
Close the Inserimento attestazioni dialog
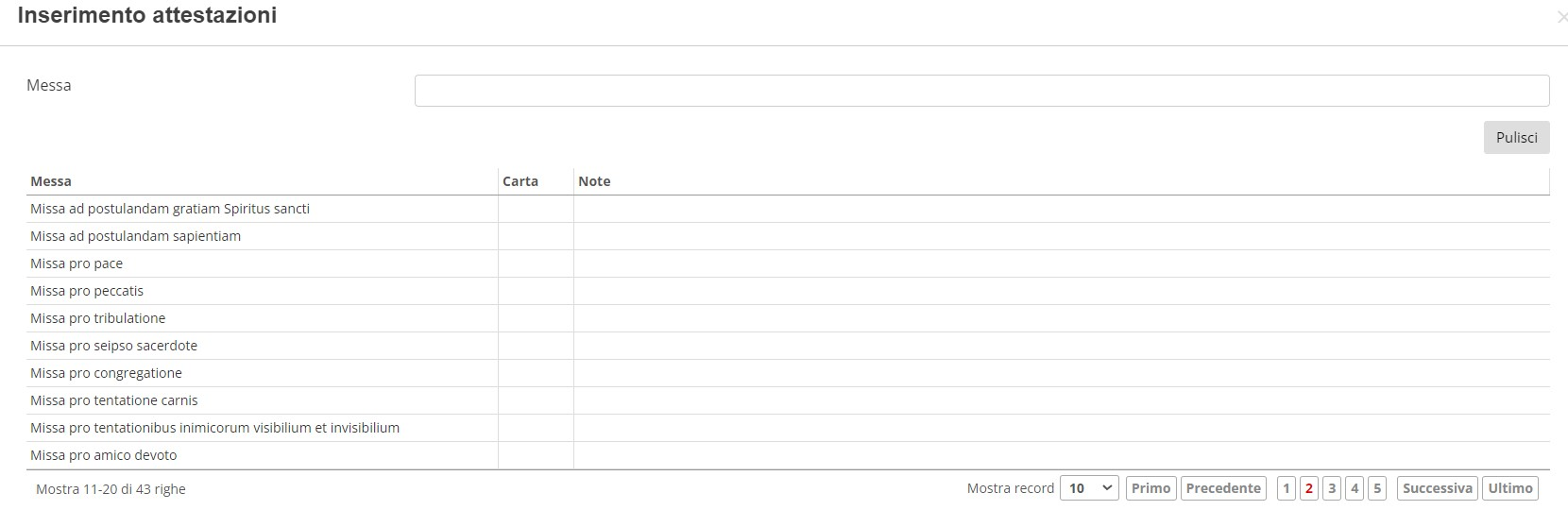point(1561,17)
